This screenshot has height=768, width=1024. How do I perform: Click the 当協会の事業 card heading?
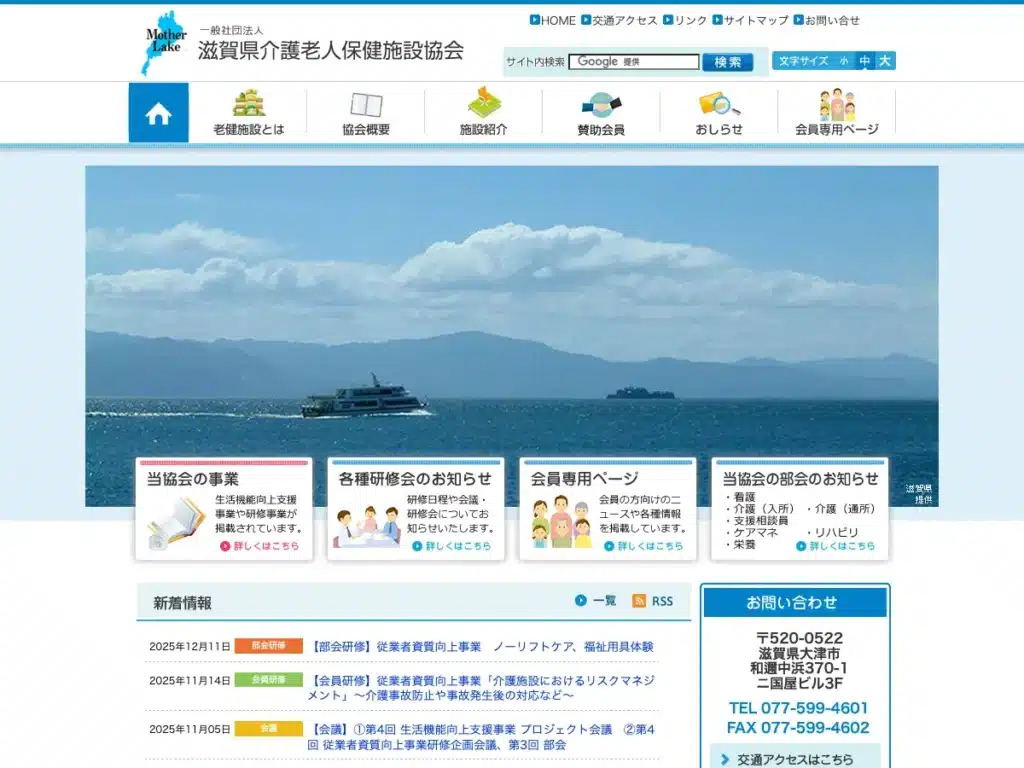pos(193,479)
